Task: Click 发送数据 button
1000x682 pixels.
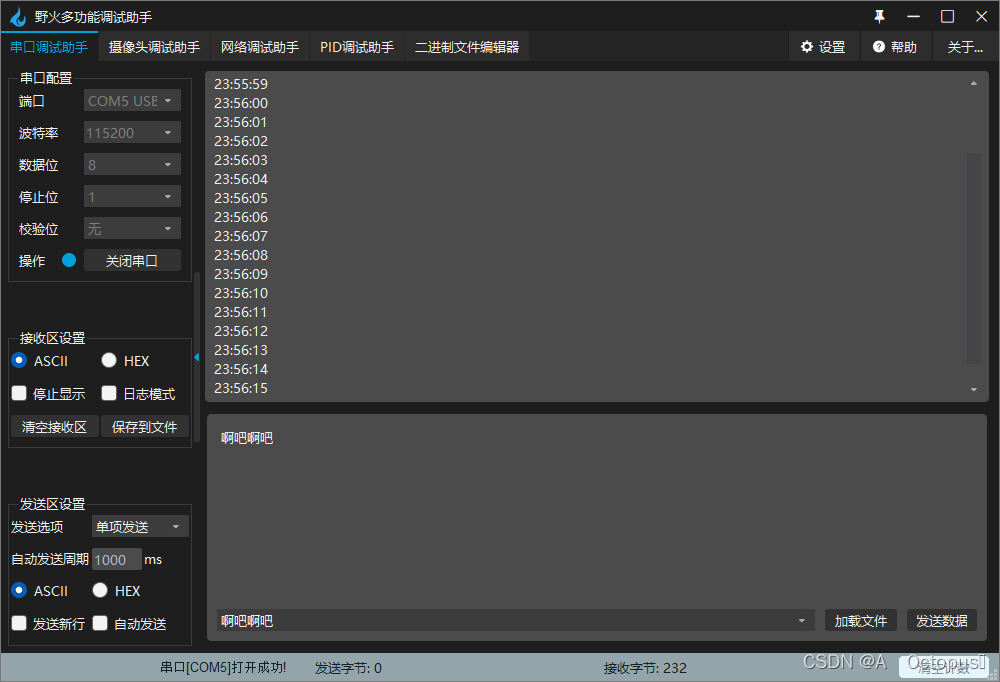Action: pyautogui.click(x=942, y=621)
